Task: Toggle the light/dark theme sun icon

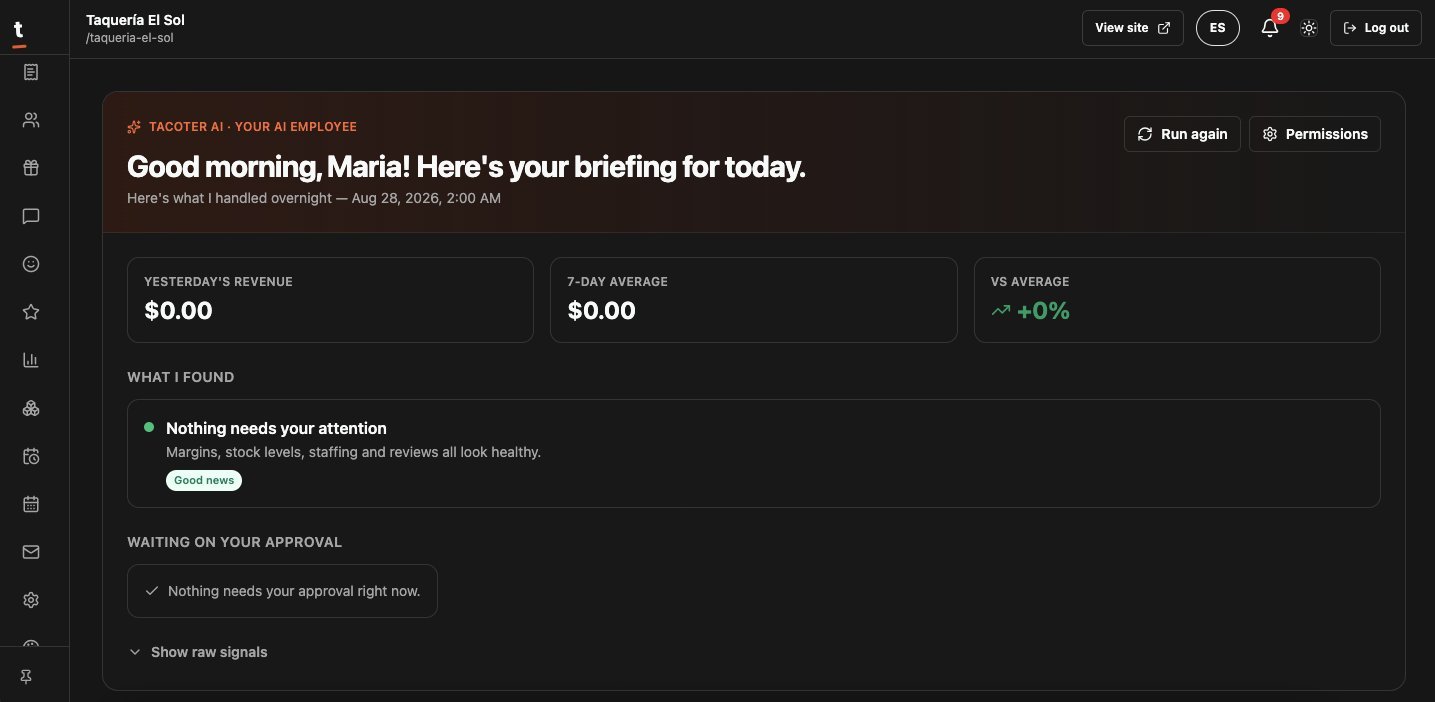Action: [1308, 28]
